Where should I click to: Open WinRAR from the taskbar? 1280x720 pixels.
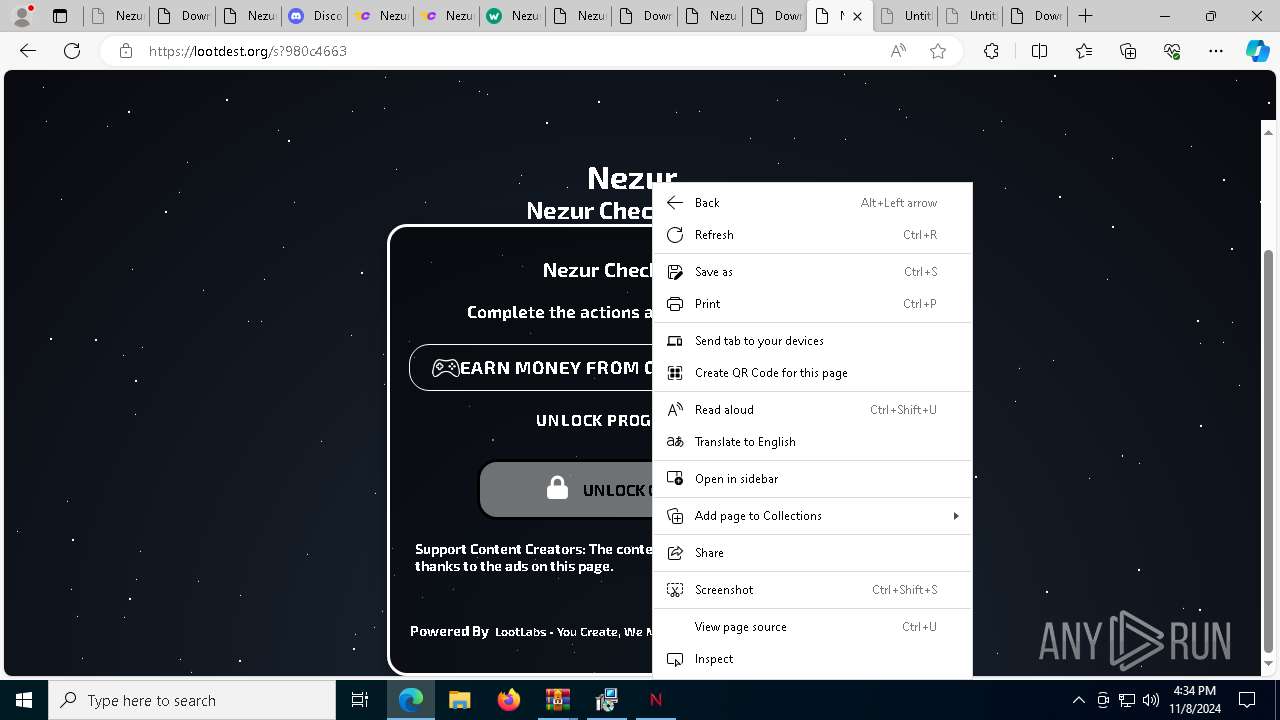557,700
